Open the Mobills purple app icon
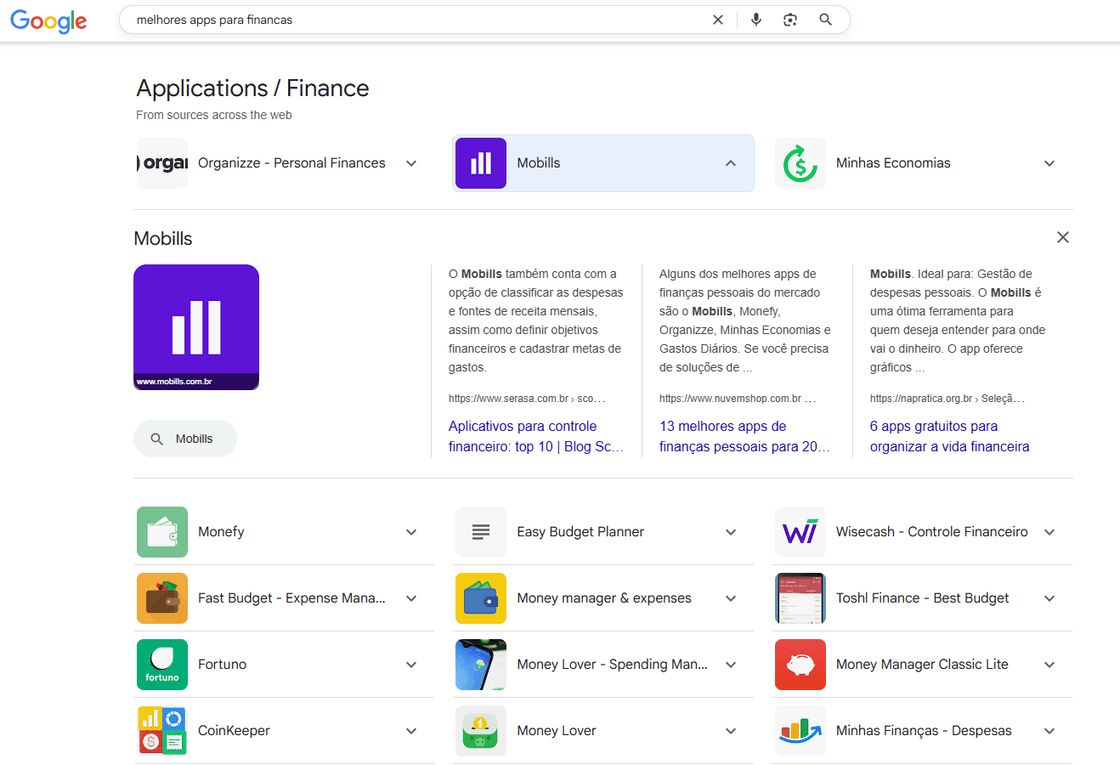Viewport: 1120px width, 765px height. 480,163
